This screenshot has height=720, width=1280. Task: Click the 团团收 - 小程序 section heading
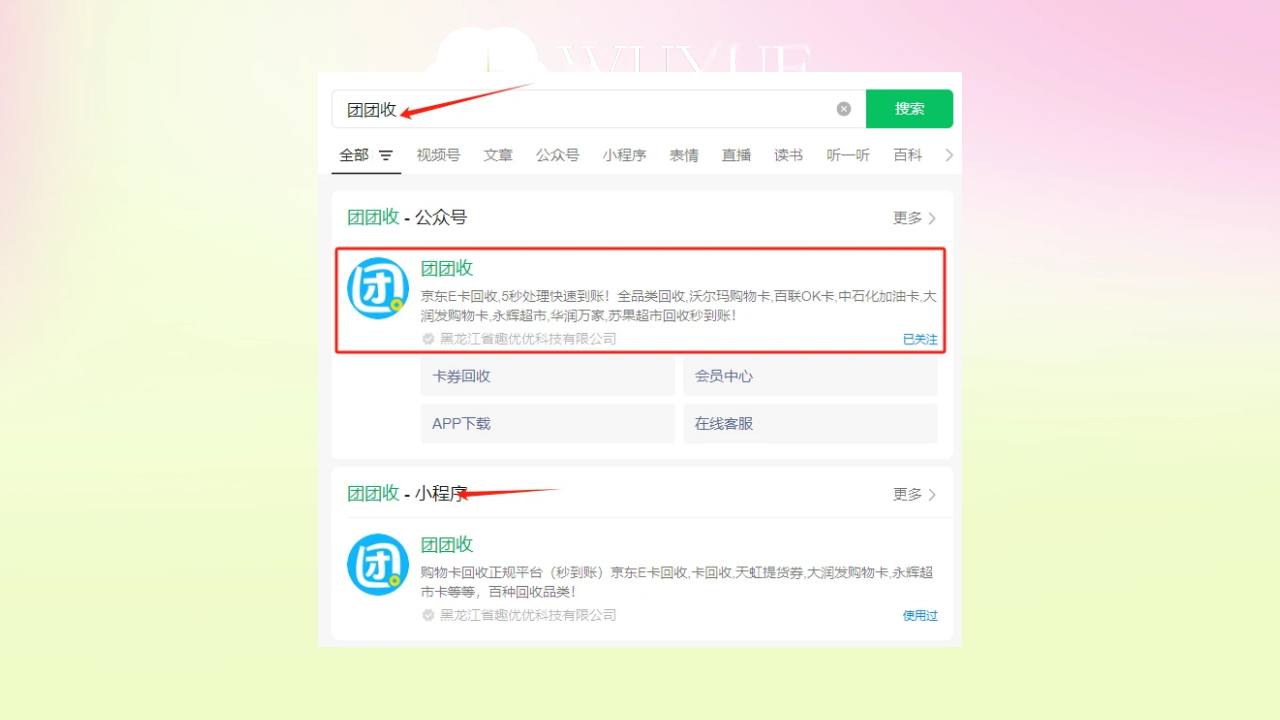click(x=407, y=493)
